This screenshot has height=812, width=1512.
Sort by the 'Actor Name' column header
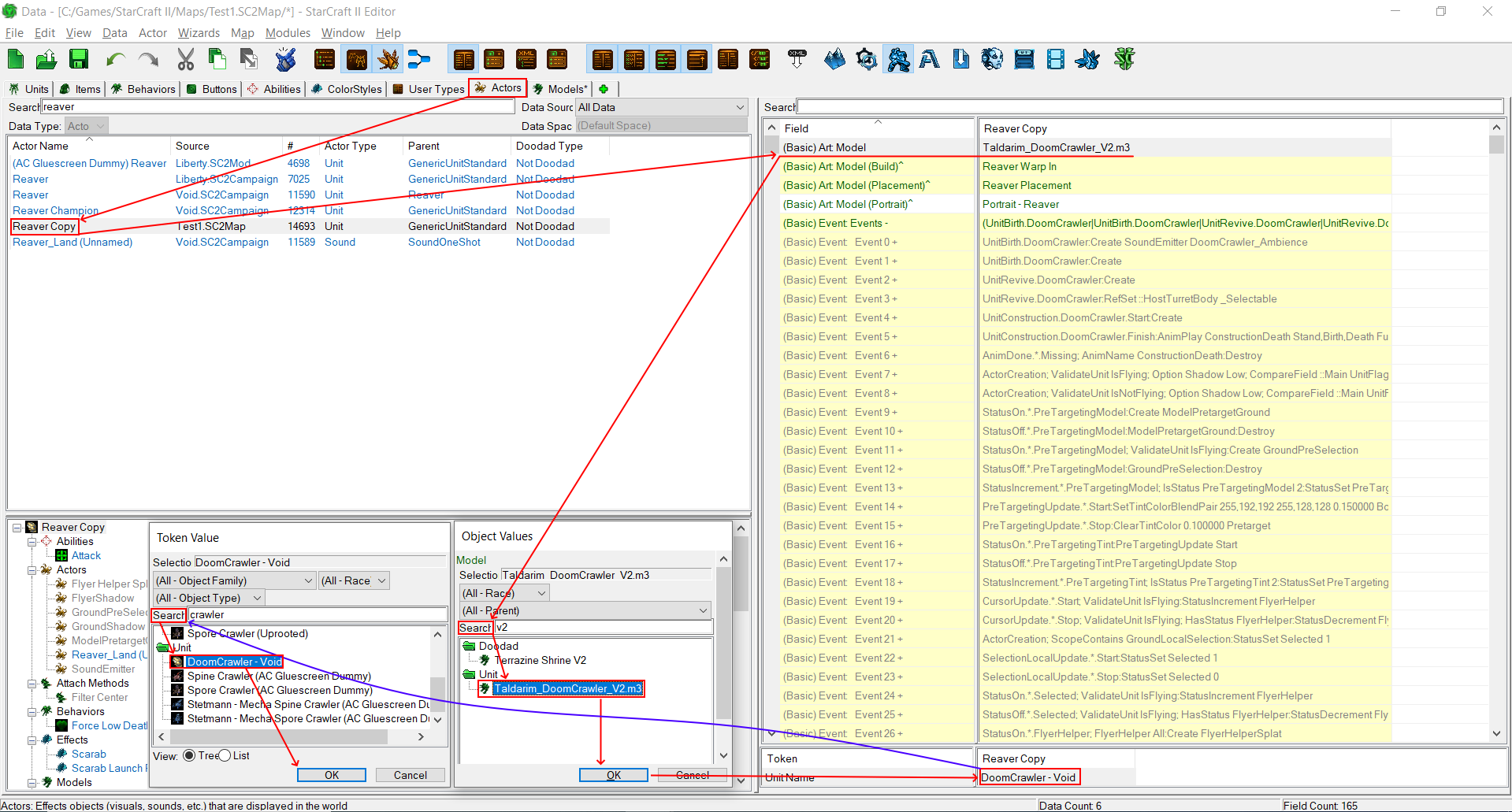89,146
